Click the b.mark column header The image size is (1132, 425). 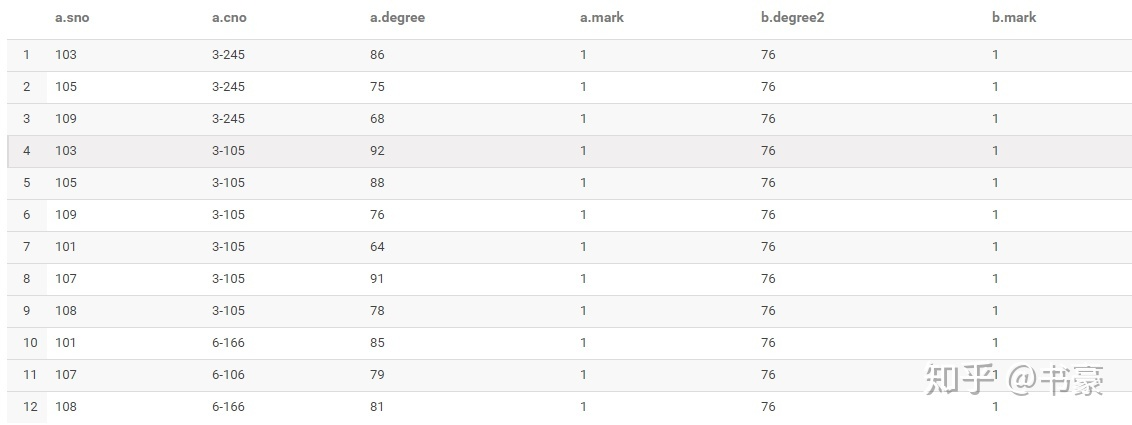tap(1014, 18)
